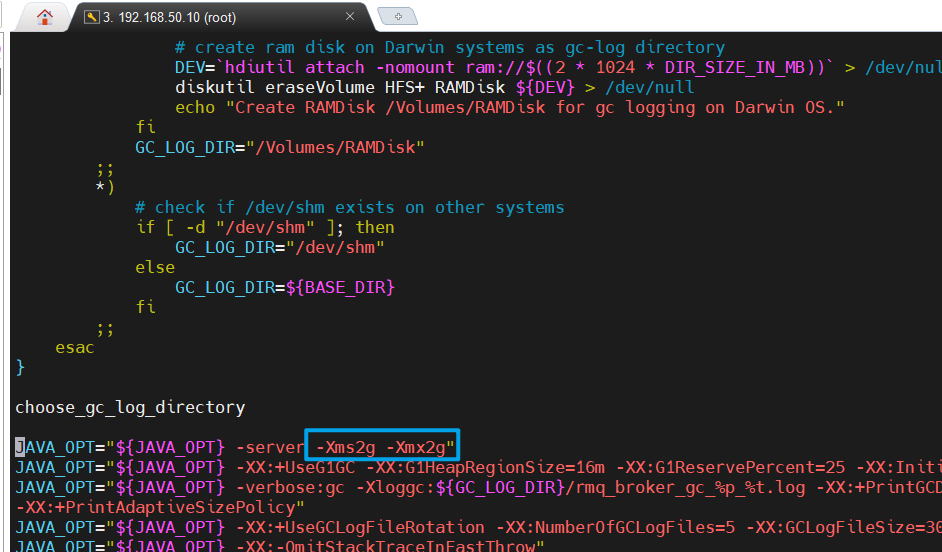The image size is (942, 552).
Task: Click the -XX:+UseGCLogFileRotation option
Action: tap(370, 526)
